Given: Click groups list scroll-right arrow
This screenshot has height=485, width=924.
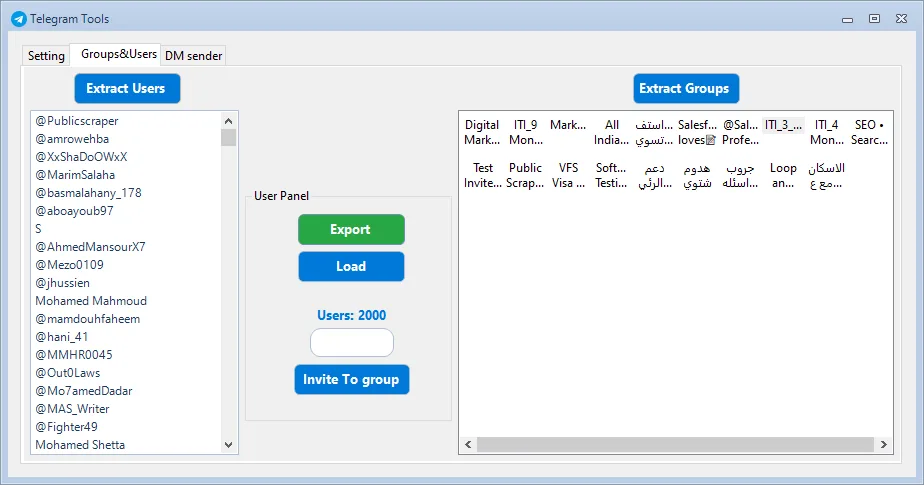Looking at the screenshot, I should pyautogui.click(x=883, y=444).
